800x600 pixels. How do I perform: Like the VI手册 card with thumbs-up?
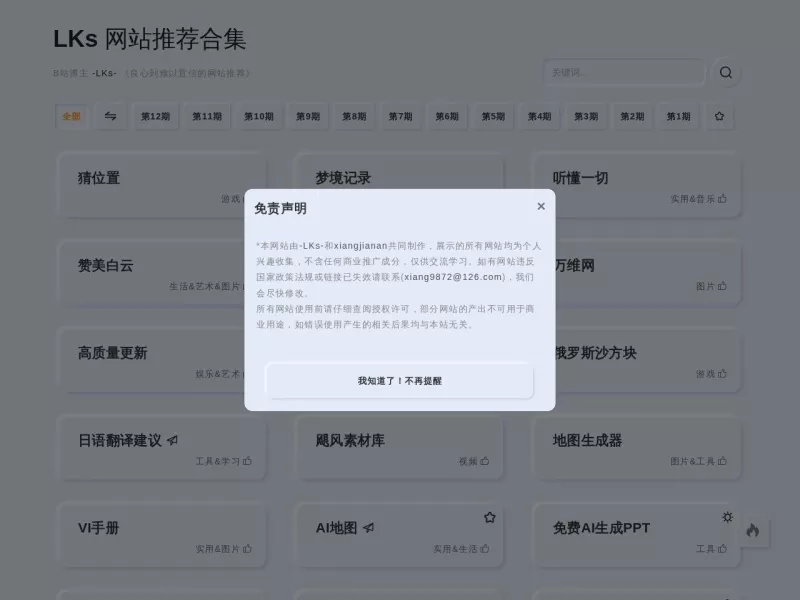[x=247, y=548]
